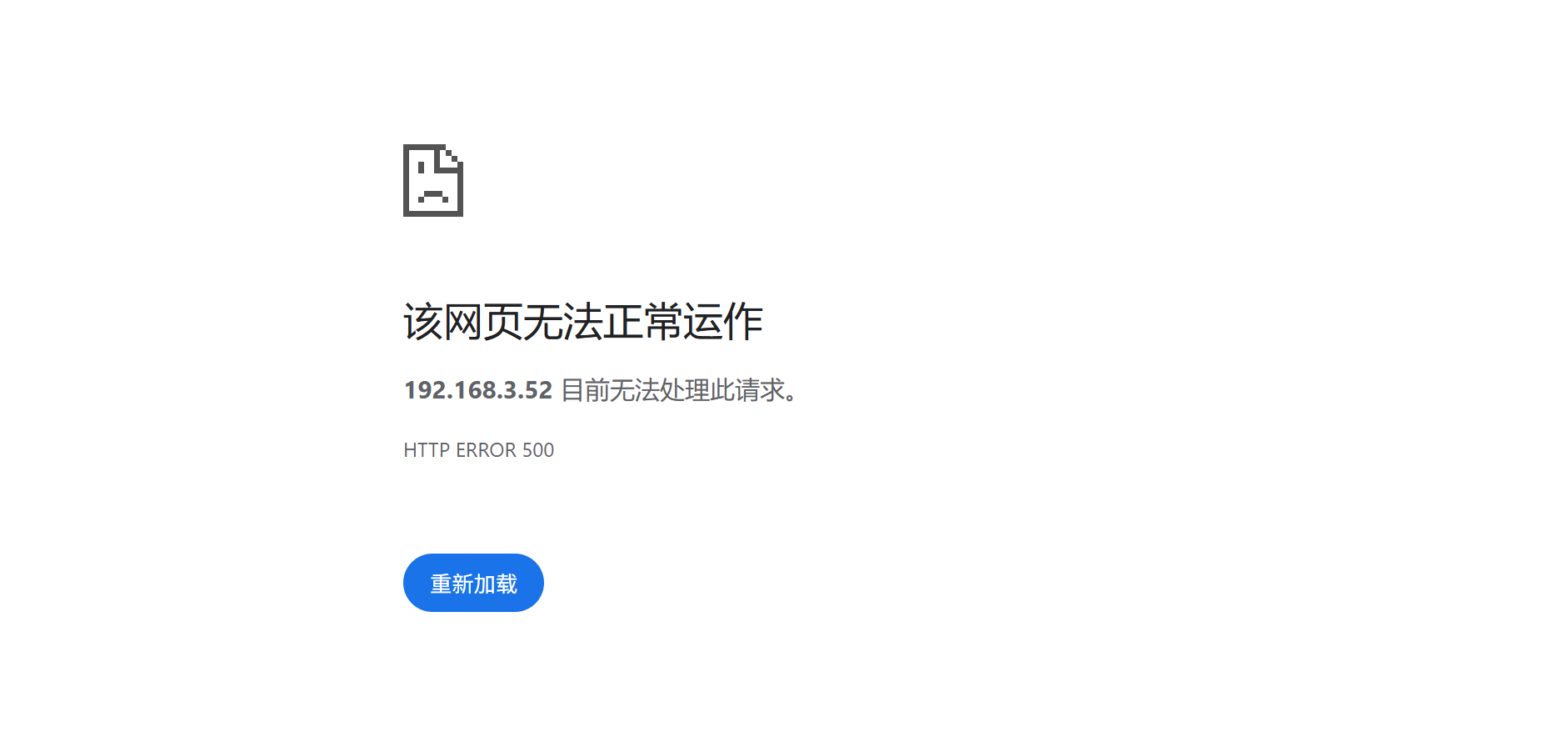Click the sad page error icon

point(433,180)
